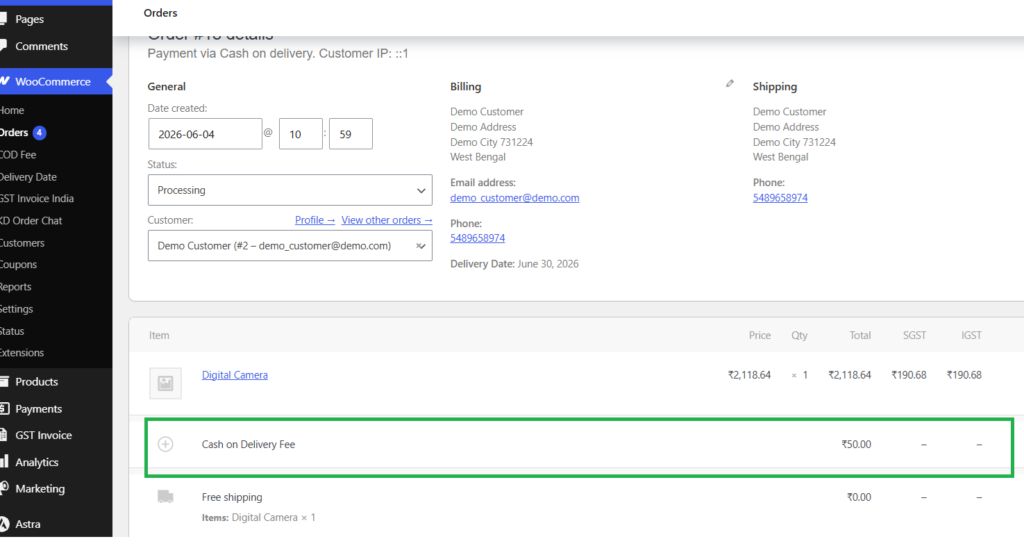Click the Analytics bar chart icon
Screen dimensions: 1024x555
coord(4,462)
